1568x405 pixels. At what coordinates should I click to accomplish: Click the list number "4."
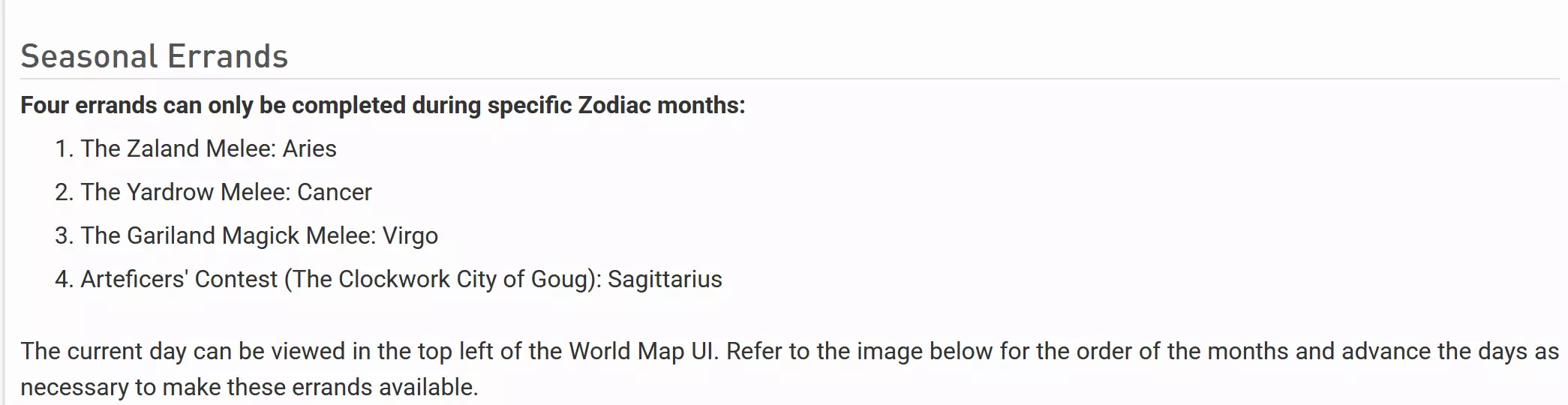click(64, 279)
